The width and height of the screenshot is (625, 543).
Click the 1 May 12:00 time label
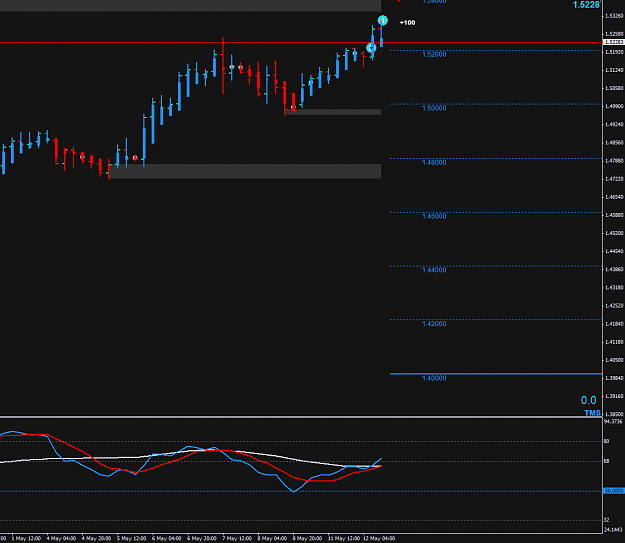coord(26,539)
